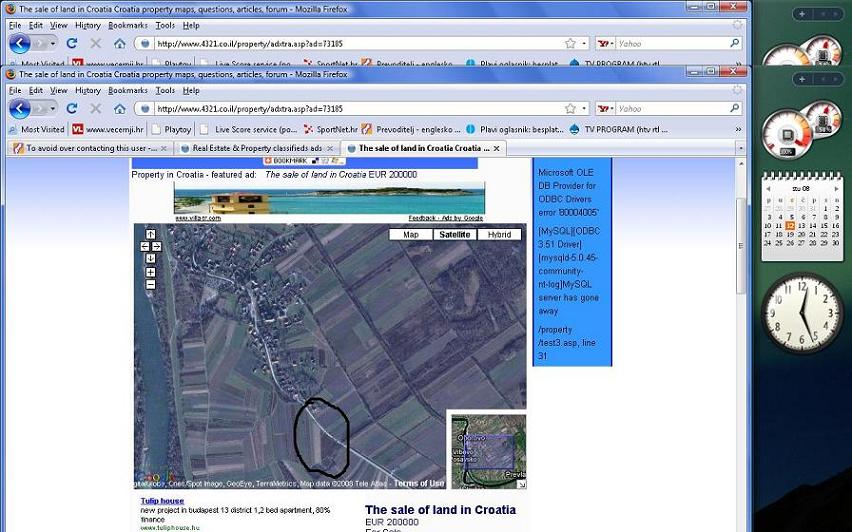
Task: Open the www.vecernji.hr bookmark
Action: coord(108,129)
